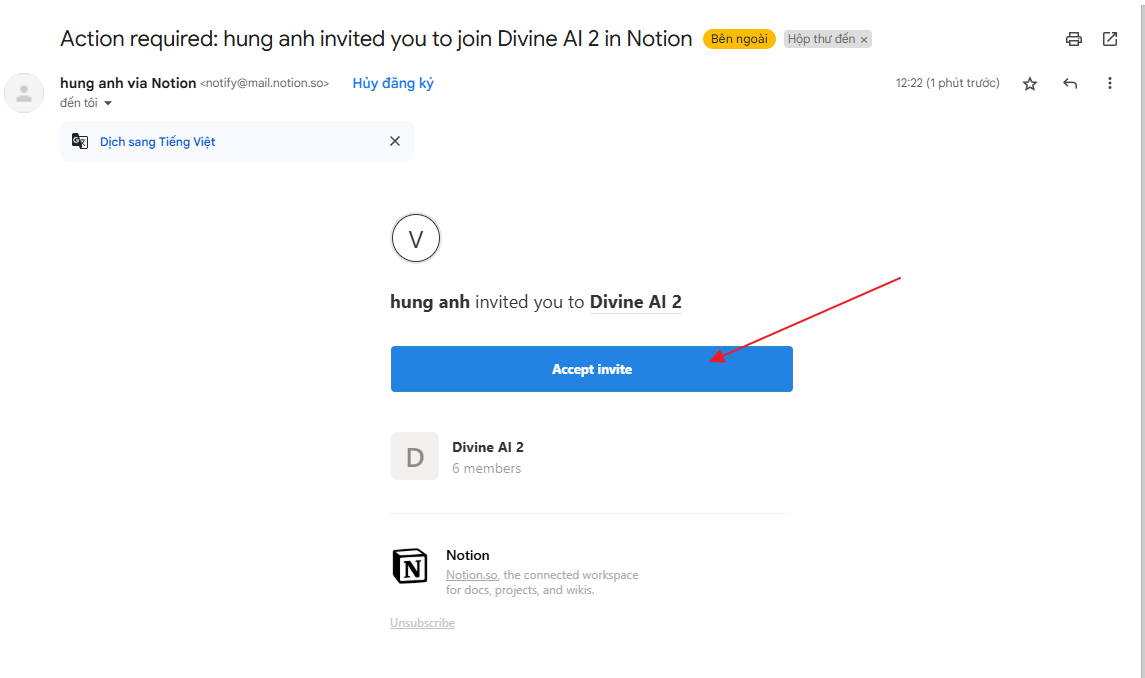Screen dimensions: 1145x678
Task: Print this email with the printer icon
Action: [x=1074, y=40]
